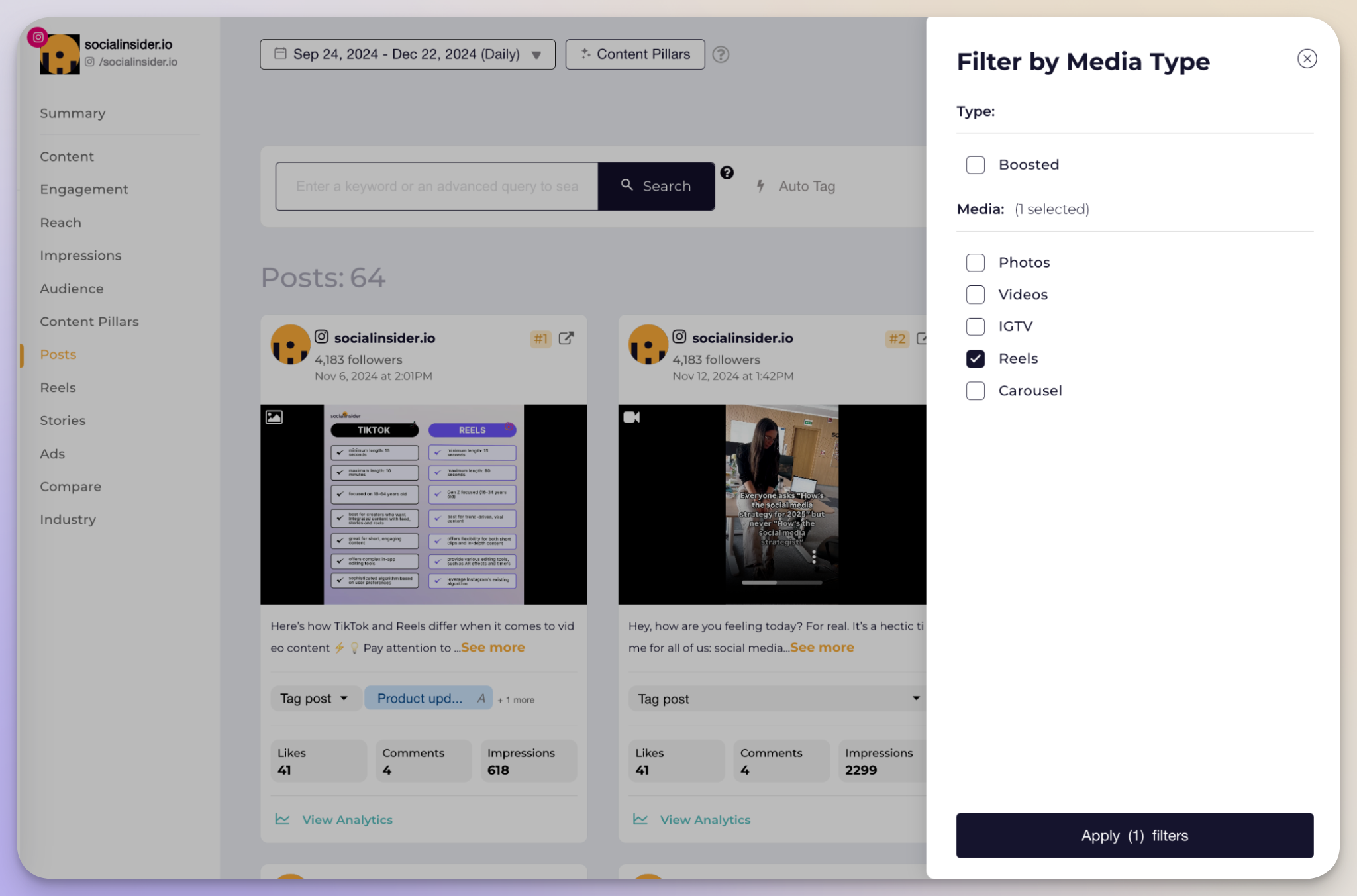Expand caption with See more on post #2
This screenshot has height=896, width=1357.
[x=822, y=648]
